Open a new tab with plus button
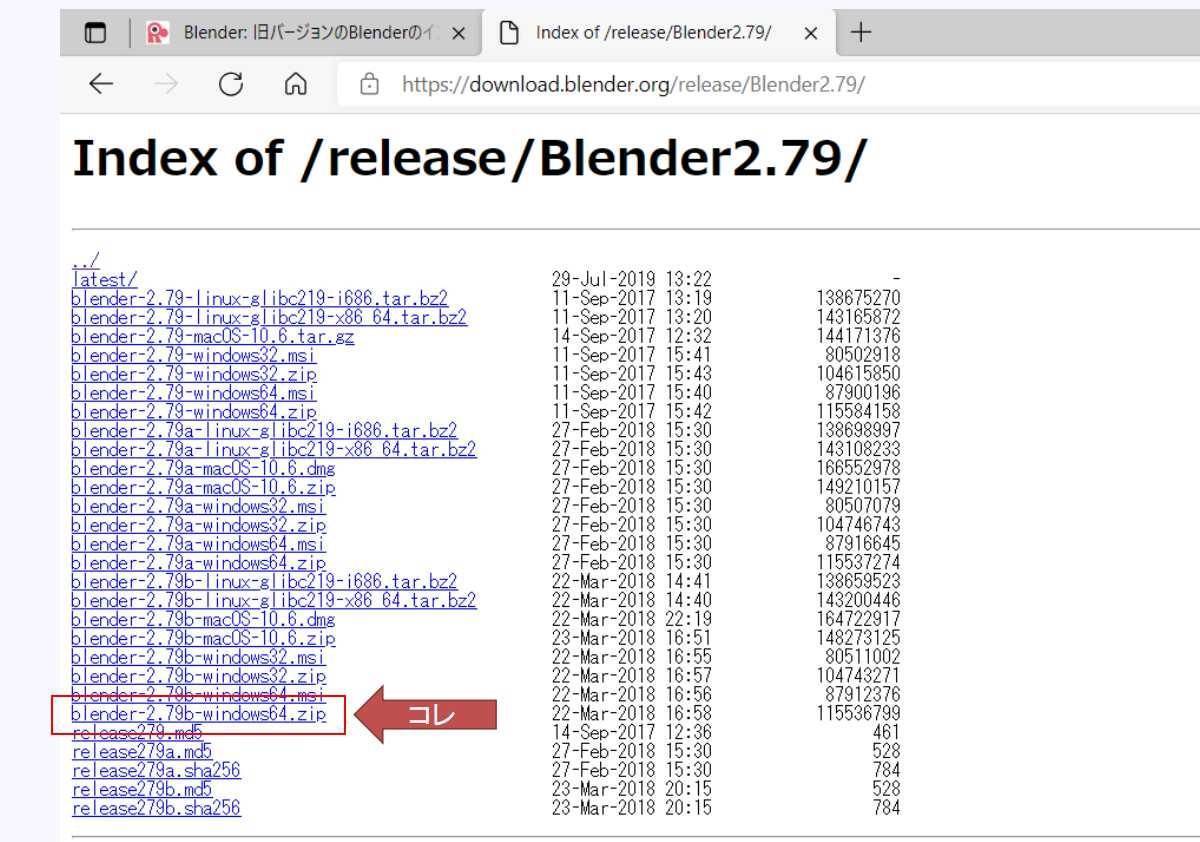The image size is (1200, 842). tap(860, 32)
